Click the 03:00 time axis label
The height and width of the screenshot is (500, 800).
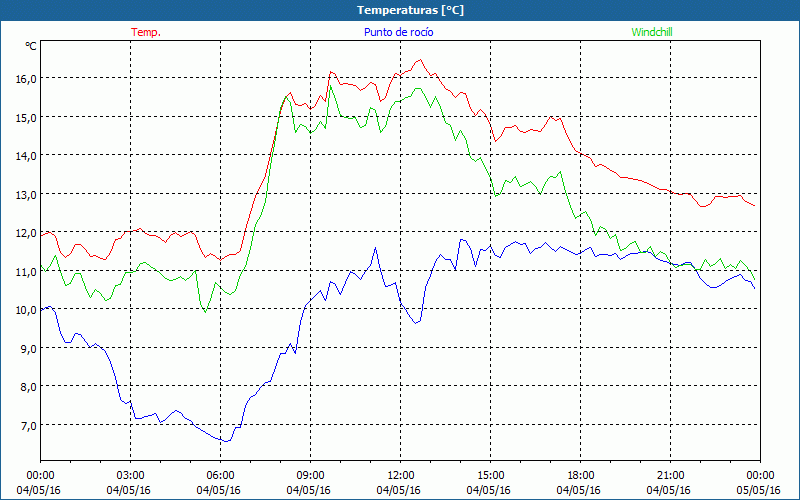(130, 476)
